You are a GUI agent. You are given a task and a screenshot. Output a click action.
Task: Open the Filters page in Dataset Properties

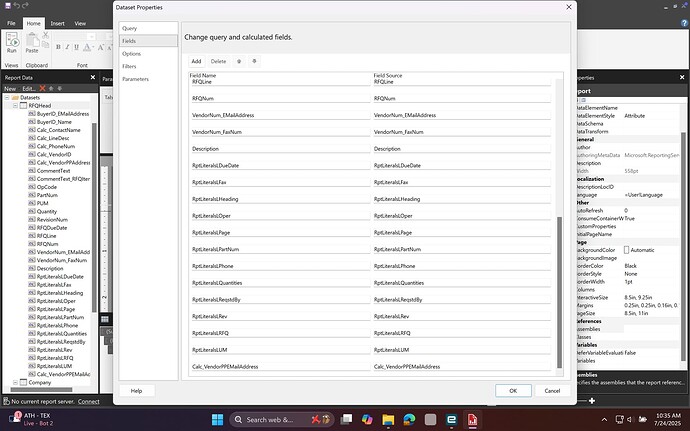coord(148,66)
